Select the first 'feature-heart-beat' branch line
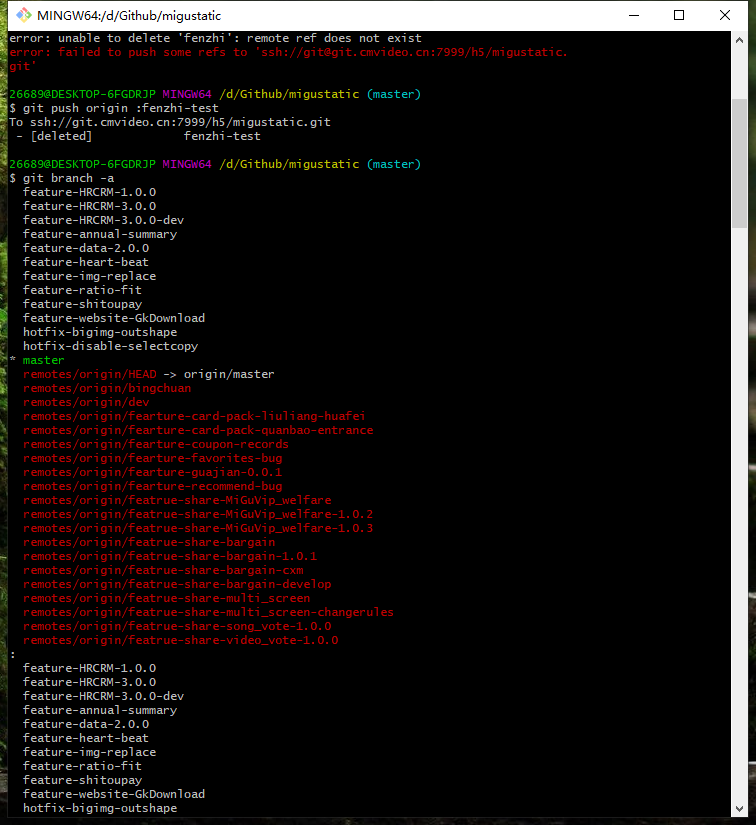The image size is (756, 825). coord(86,262)
